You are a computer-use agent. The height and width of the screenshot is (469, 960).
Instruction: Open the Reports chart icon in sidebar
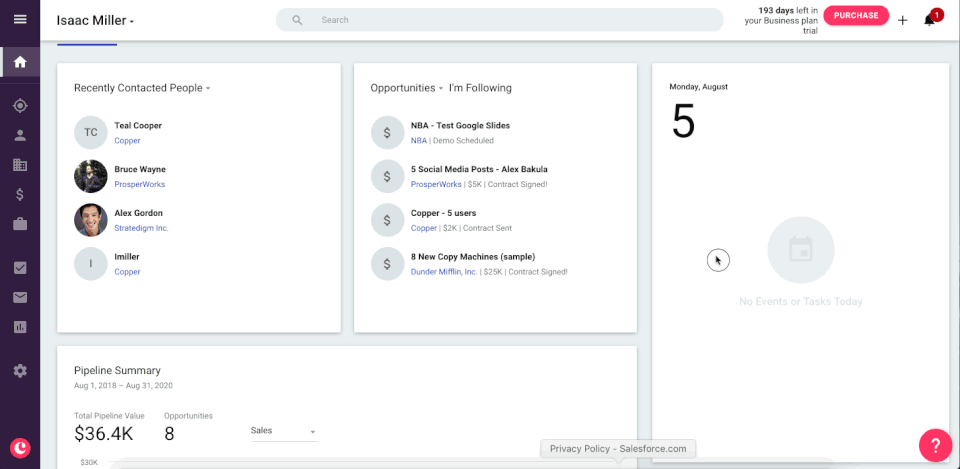pos(20,327)
